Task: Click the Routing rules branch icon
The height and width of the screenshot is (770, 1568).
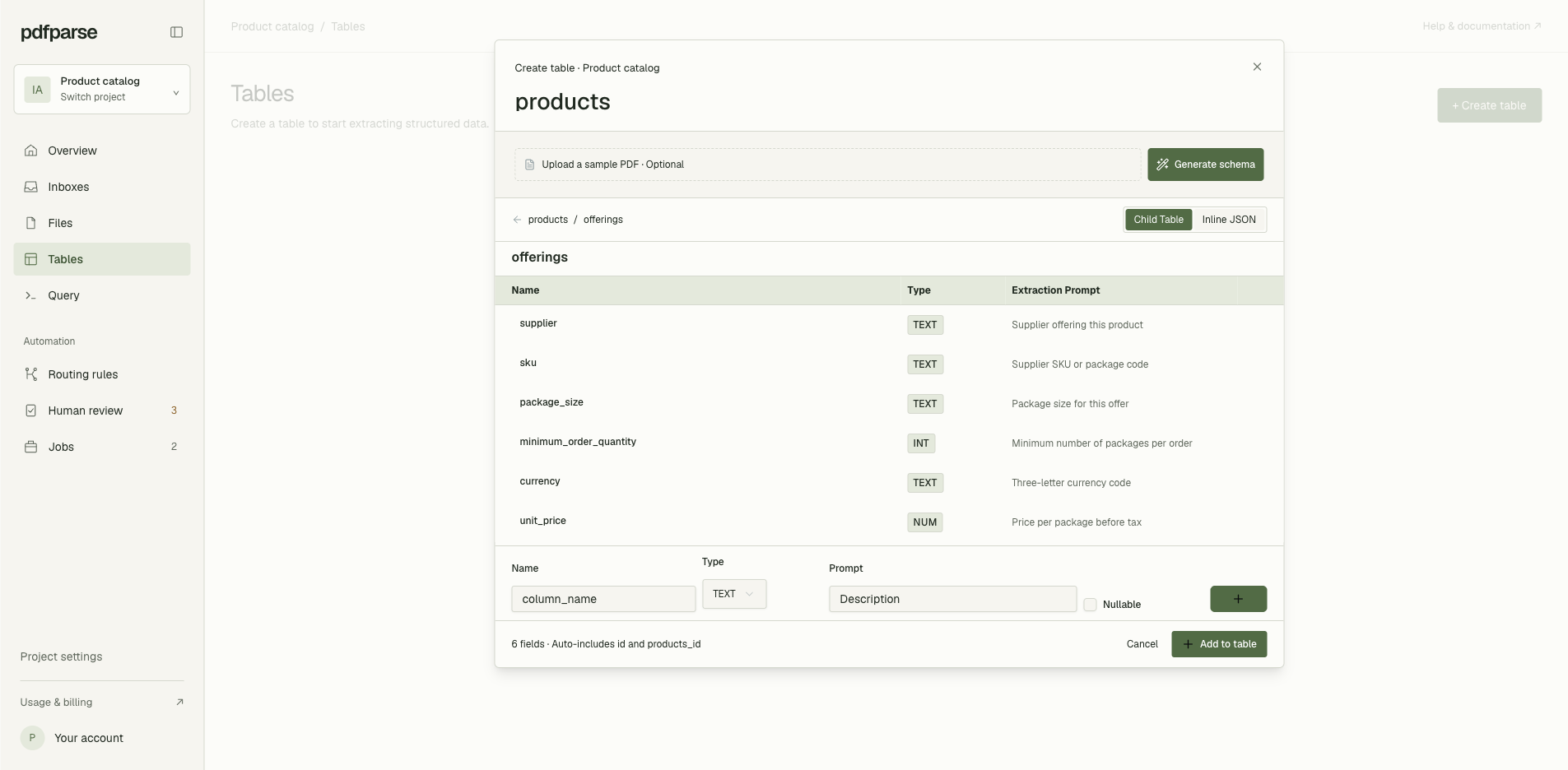Action: pos(31,374)
